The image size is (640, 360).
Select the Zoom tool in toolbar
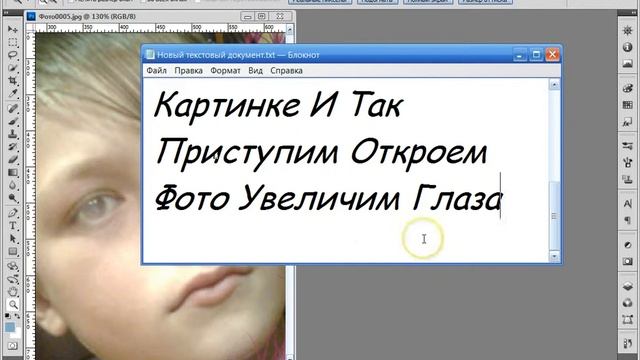point(13,304)
